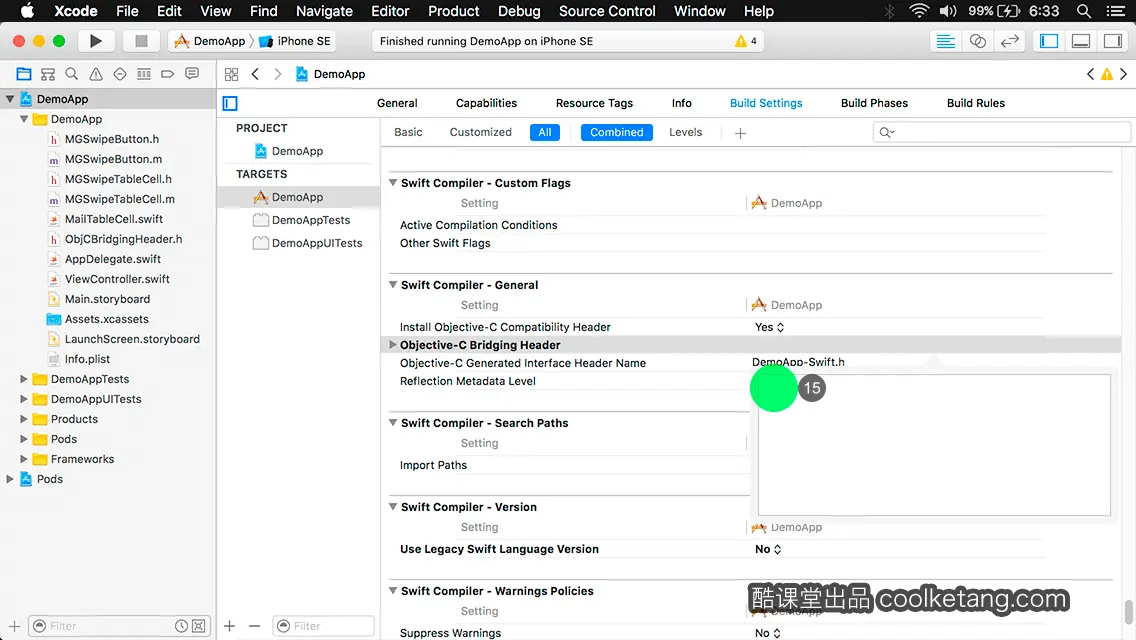The height and width of the screenshot is (640, 1136).
Task: Open the Project navigator folder icon
Action: click(24, 74)
